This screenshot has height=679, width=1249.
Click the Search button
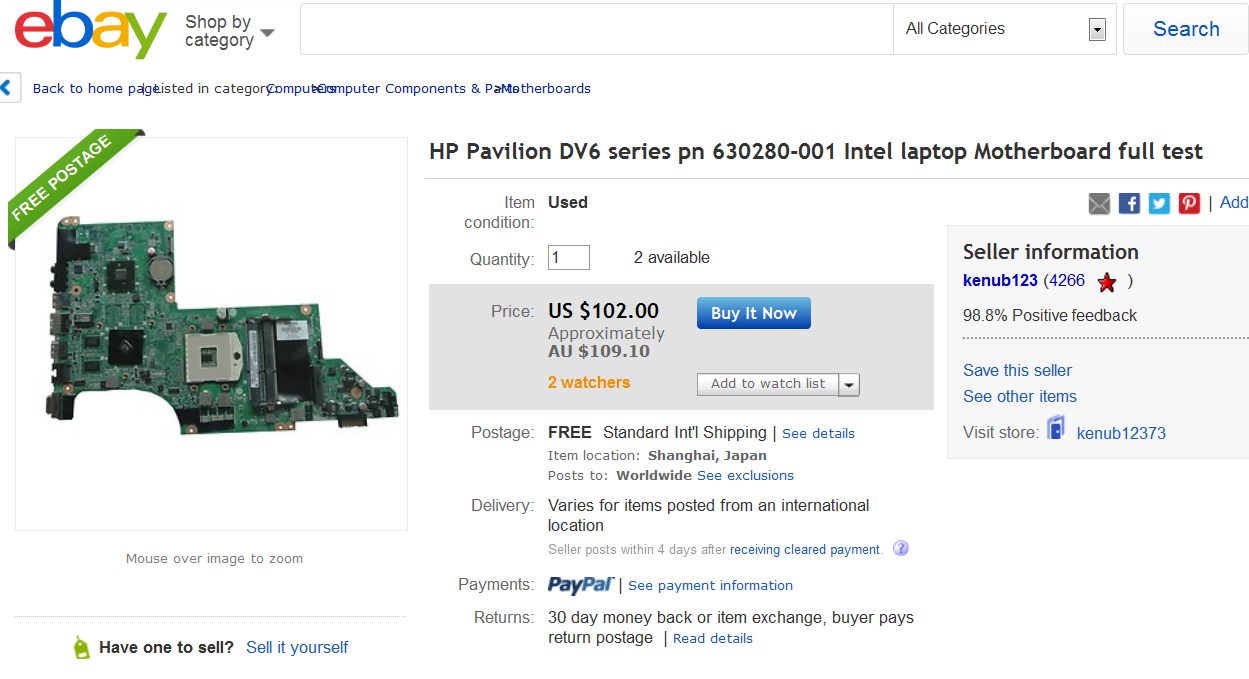point(1186,29)
